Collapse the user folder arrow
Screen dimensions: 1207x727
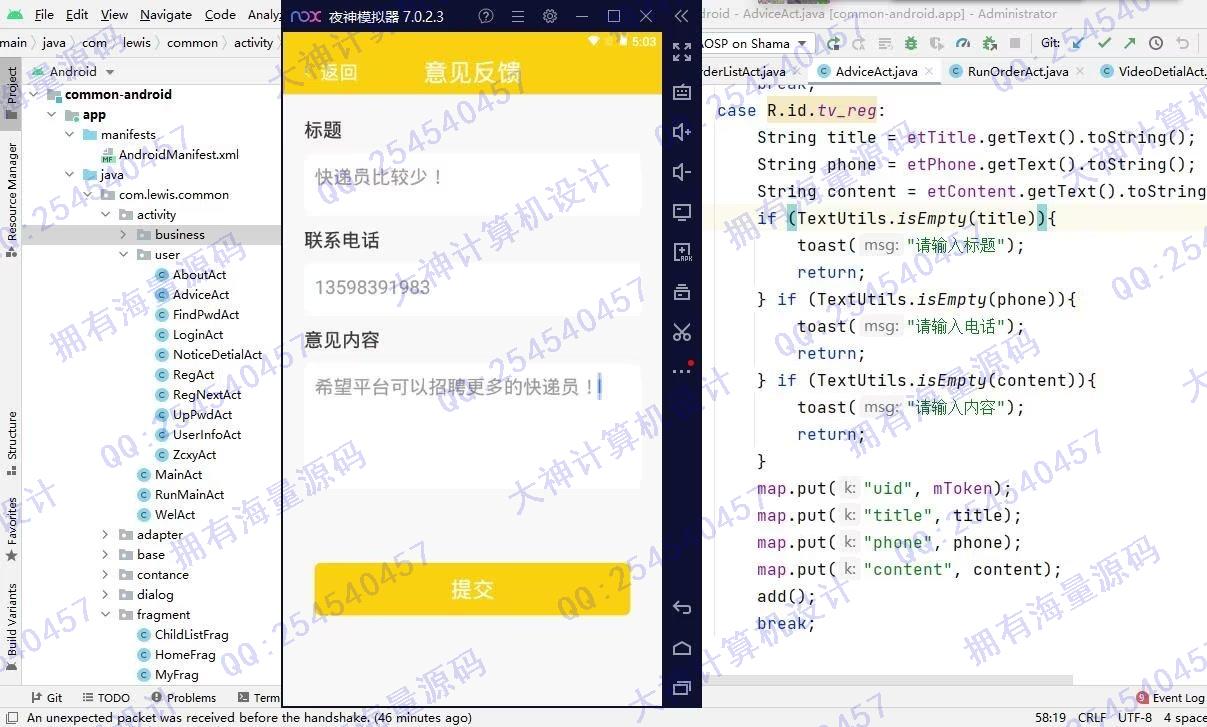124,255
